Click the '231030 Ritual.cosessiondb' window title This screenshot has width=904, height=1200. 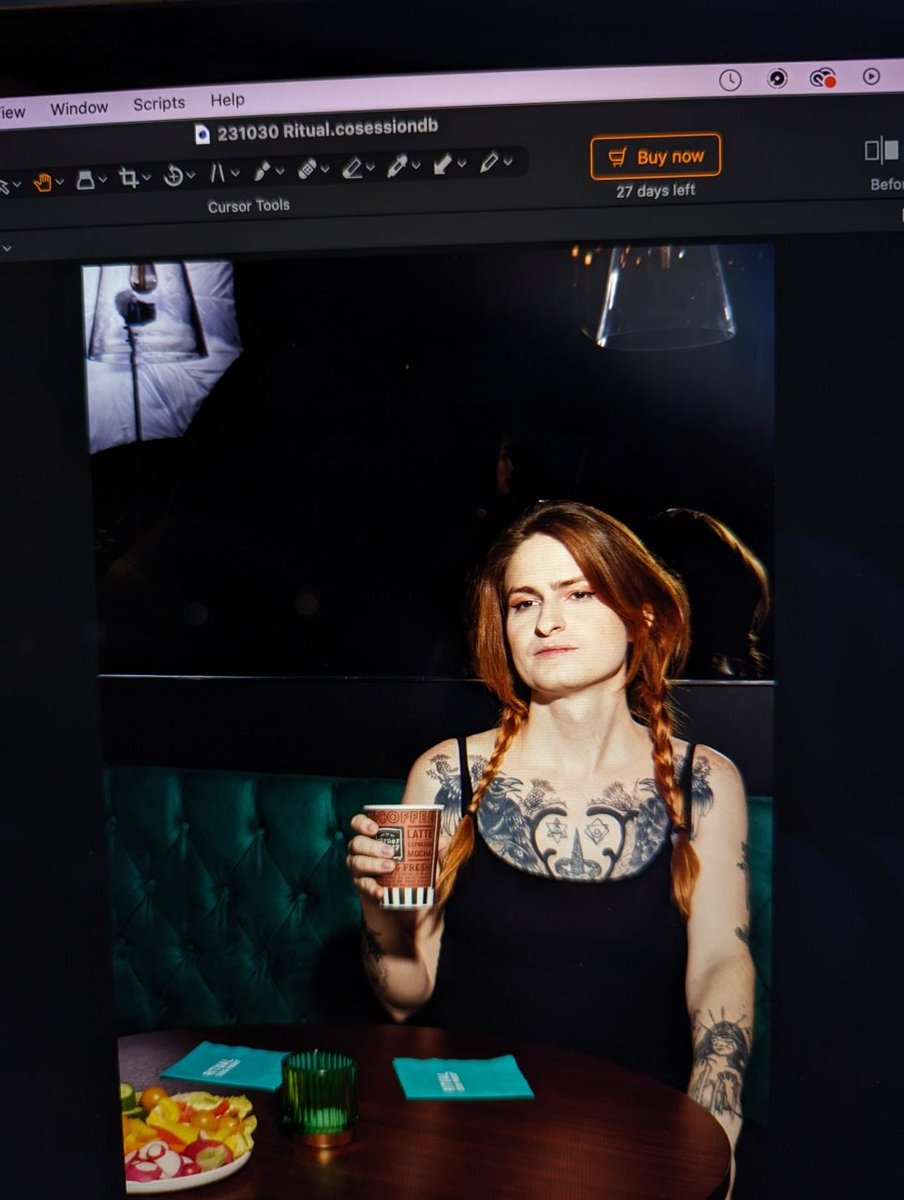(328, 129)
